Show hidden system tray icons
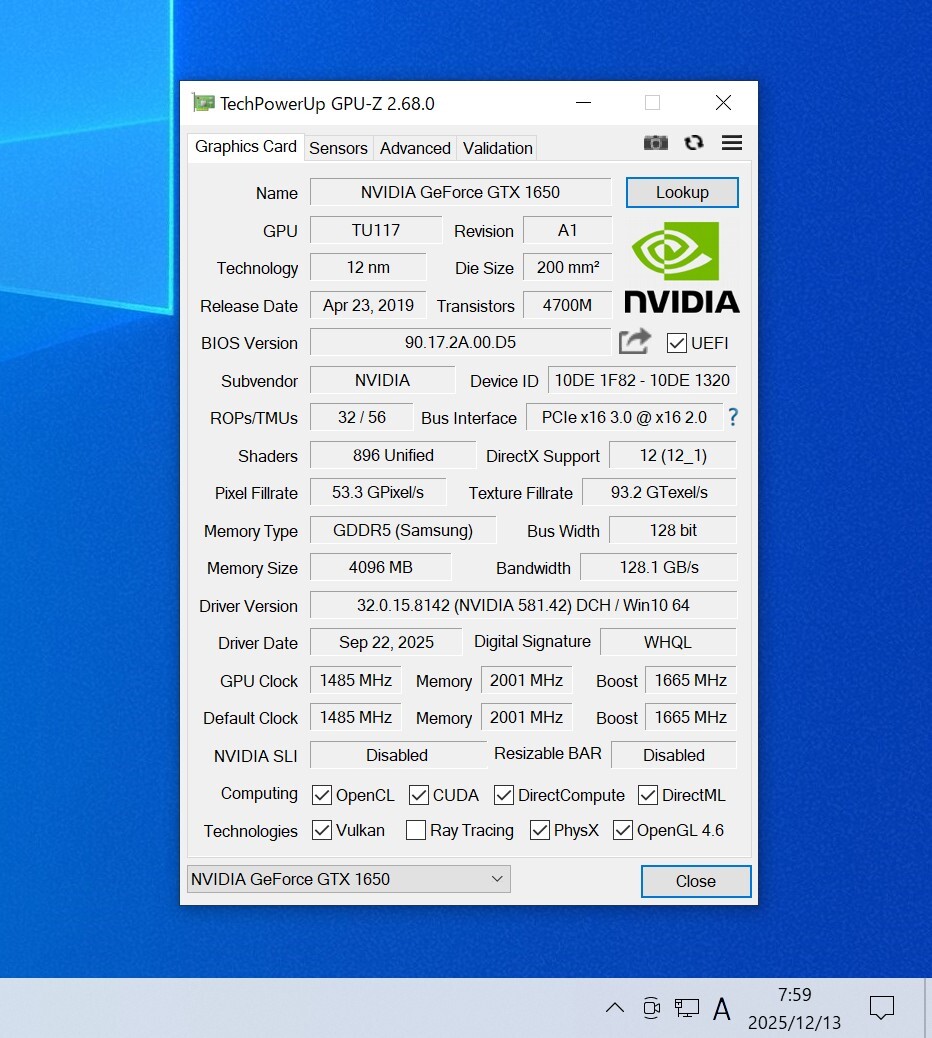The image size is (932, 1038). click(x=615, y=1008)
